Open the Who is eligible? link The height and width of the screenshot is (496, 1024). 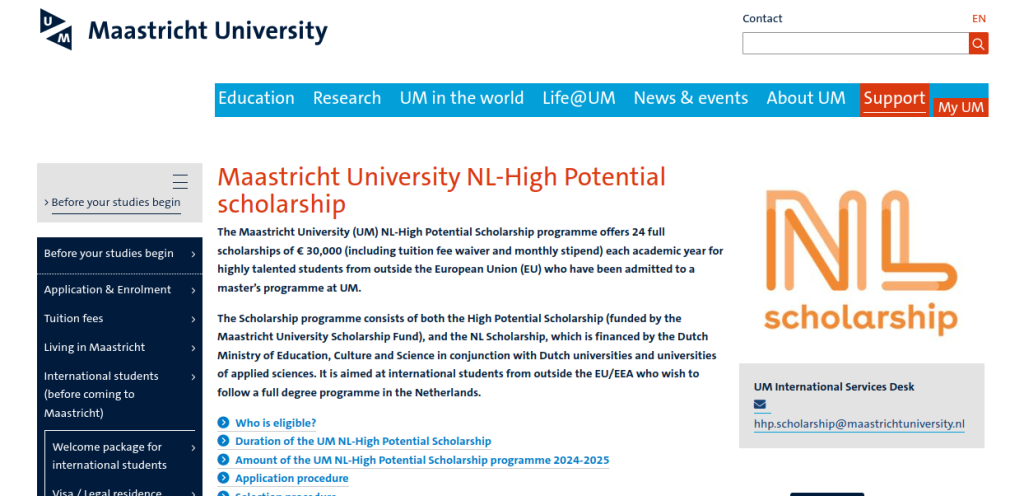[x=276, y=422]
